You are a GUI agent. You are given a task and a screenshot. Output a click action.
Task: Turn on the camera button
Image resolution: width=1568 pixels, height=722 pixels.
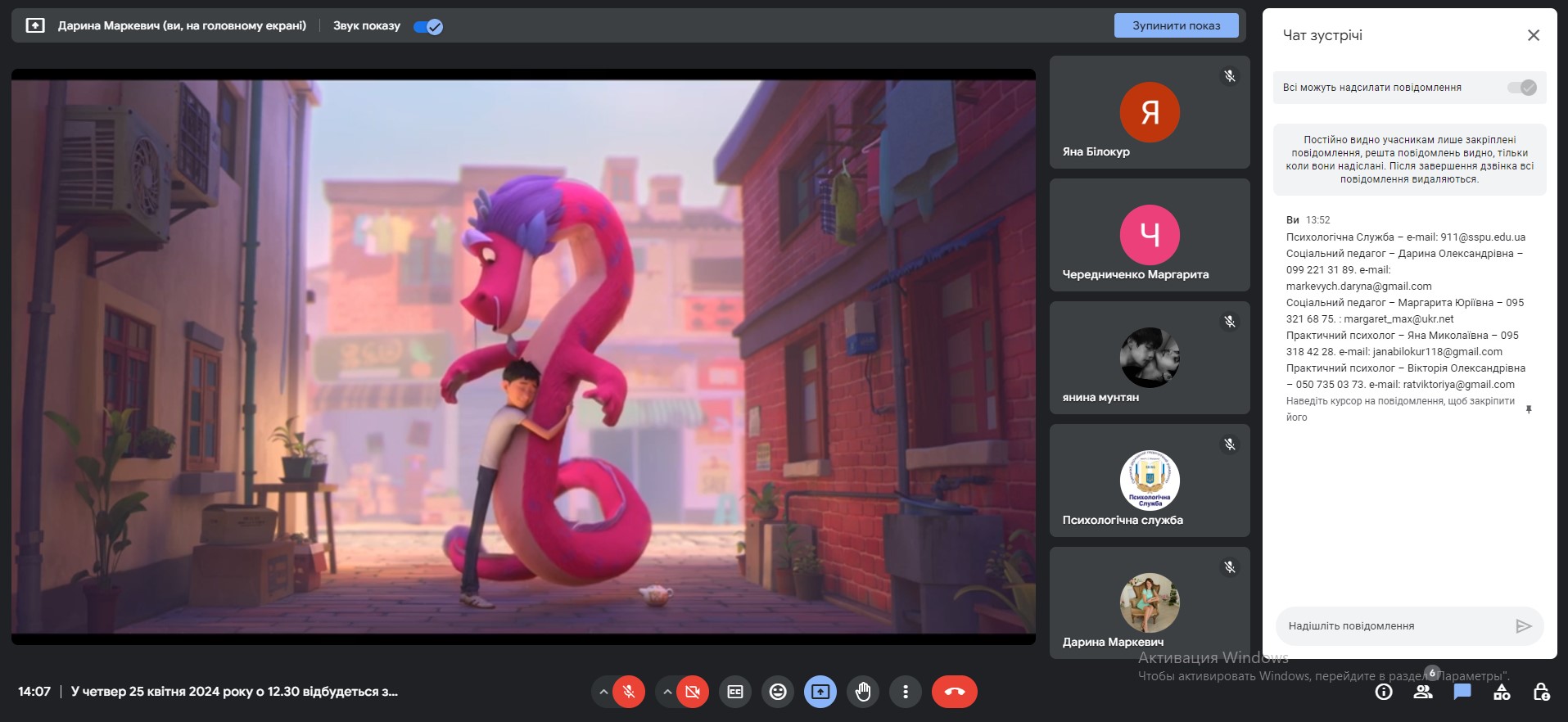[x=692, y=692]
